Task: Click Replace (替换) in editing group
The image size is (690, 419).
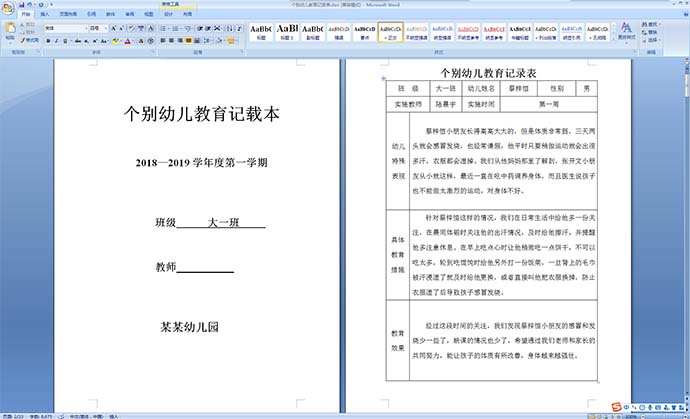Action: pos(651,32)
